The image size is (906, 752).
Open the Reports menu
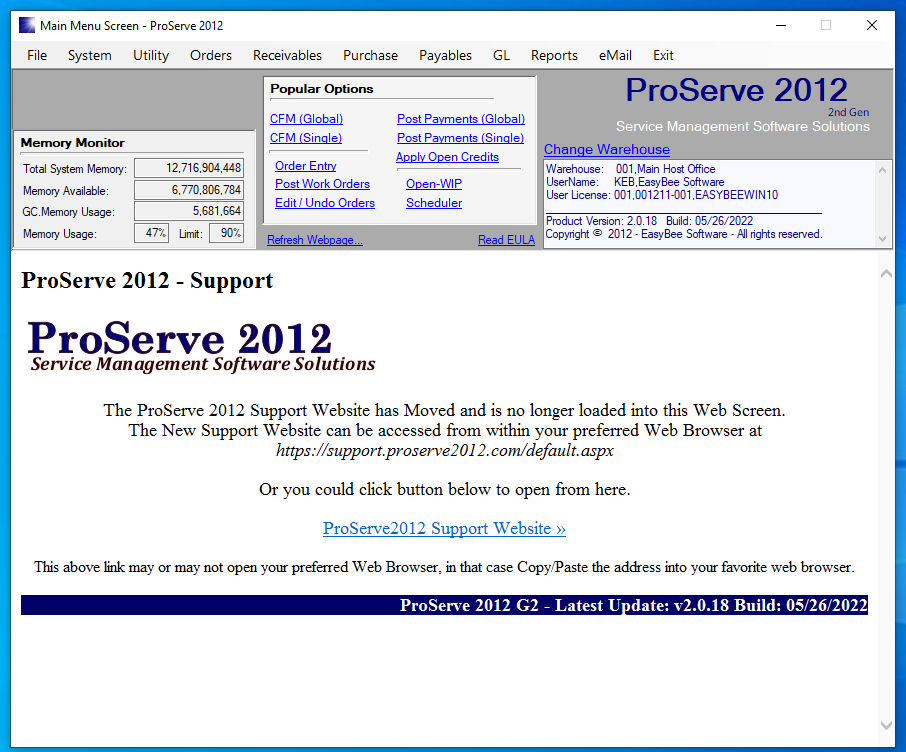pyautogui.click(x=554, y=55)
